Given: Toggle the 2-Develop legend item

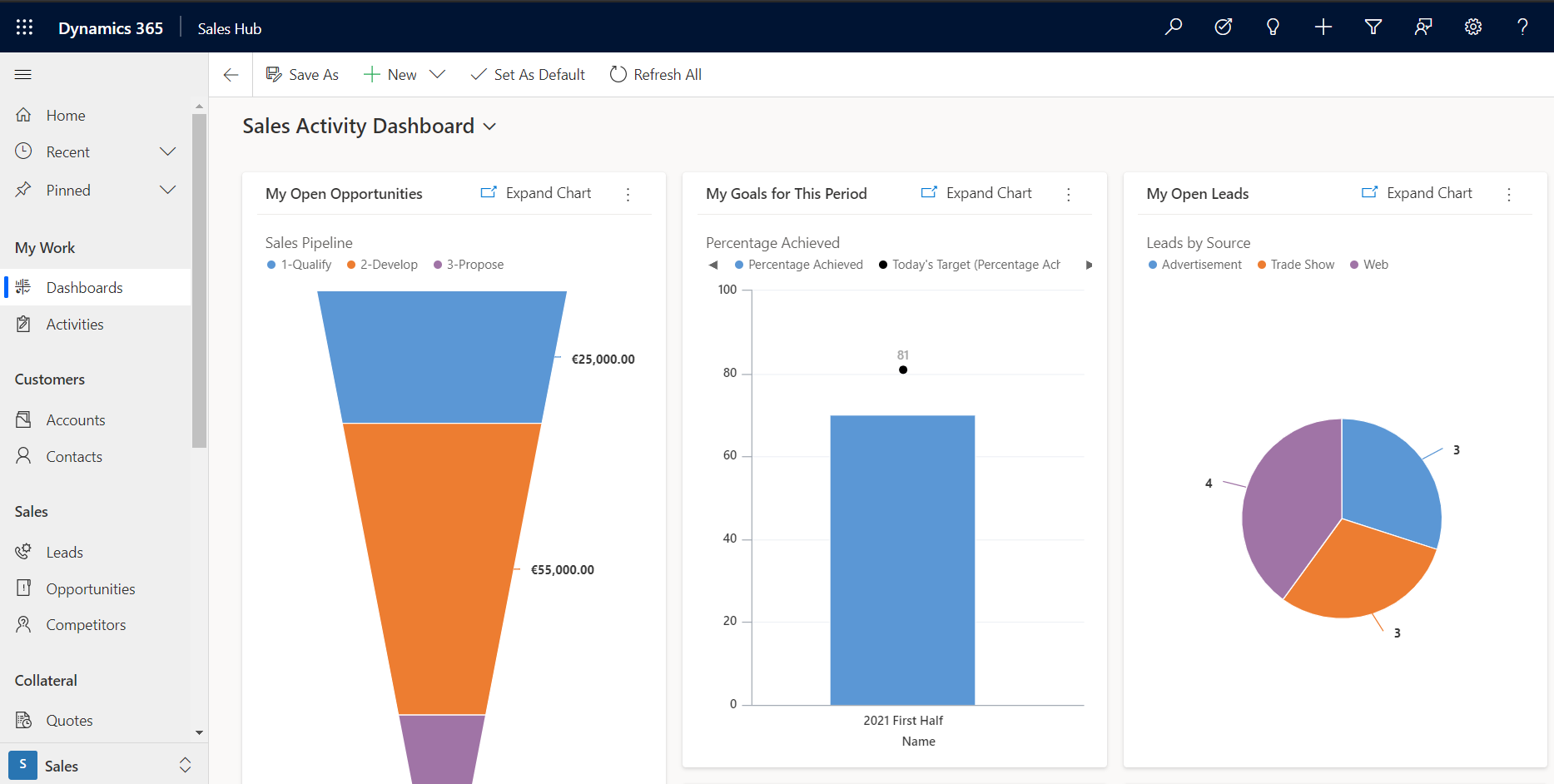Looking at the screenshot, I should point(382,265).
